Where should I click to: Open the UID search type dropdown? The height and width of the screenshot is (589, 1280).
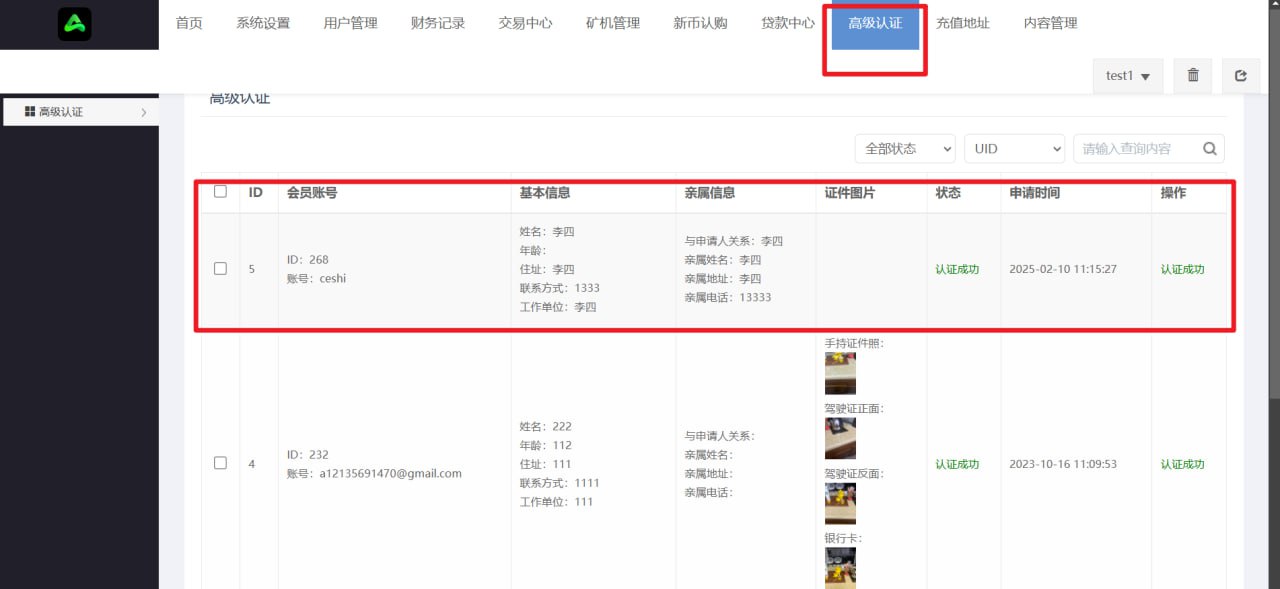tap(1014, 148)
